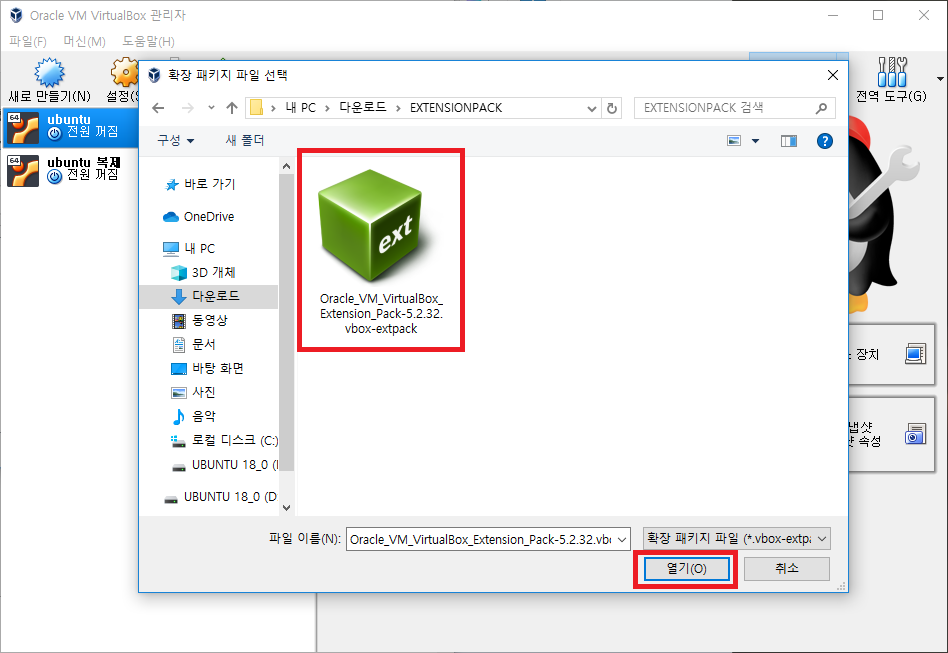This screenshot has width=948, height=653.
Task: Expand the view options dropdown arrow
Action: 755,141
